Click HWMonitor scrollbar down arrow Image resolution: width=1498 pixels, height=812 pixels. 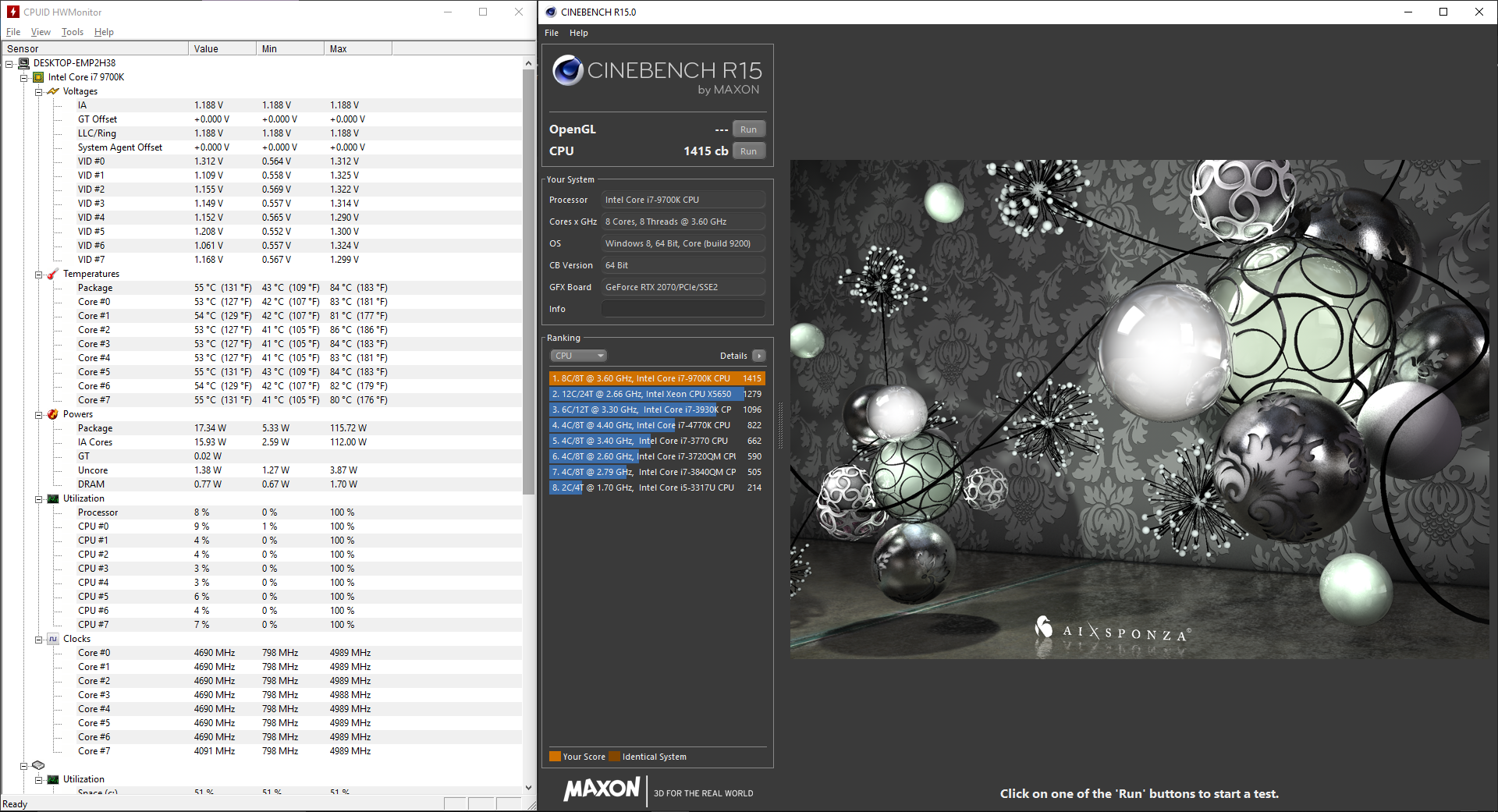[528, 788]
